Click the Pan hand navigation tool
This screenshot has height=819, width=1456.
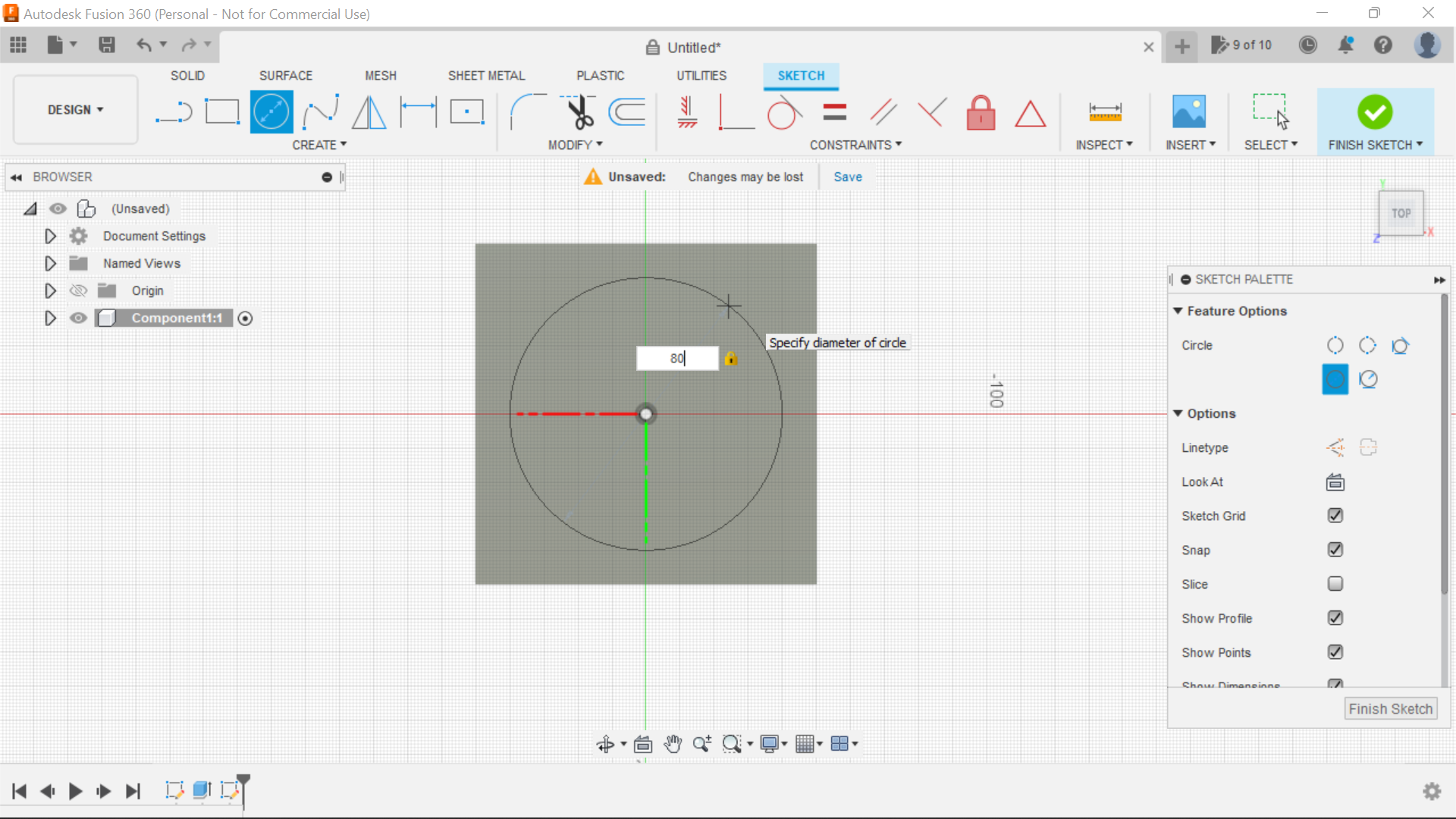(x=673, y=744)
